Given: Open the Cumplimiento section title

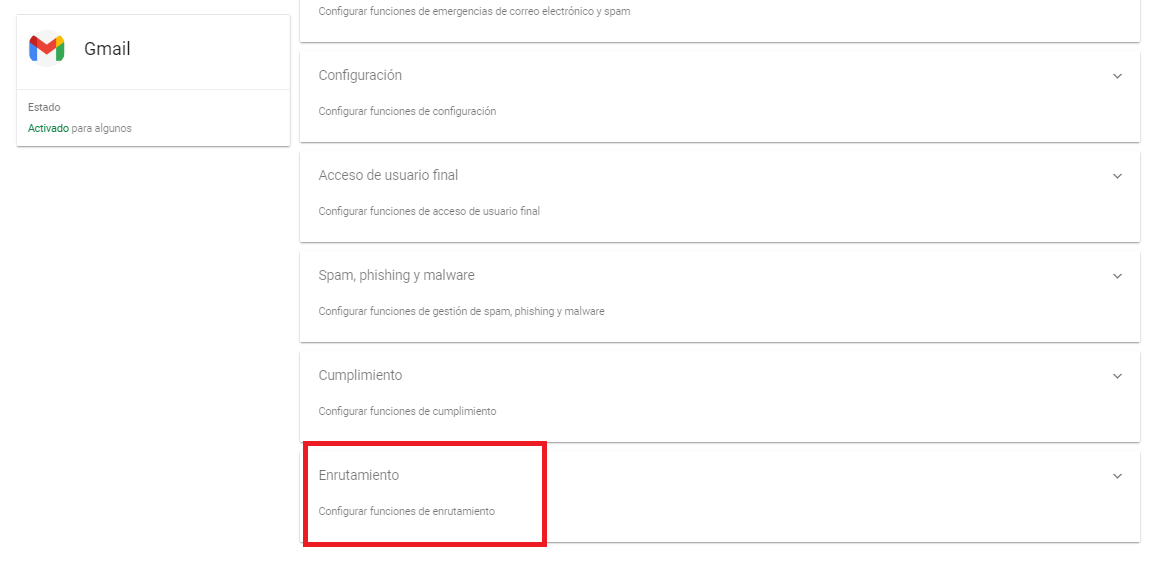Looking at the screenshot, I should [x=361, y=375].
